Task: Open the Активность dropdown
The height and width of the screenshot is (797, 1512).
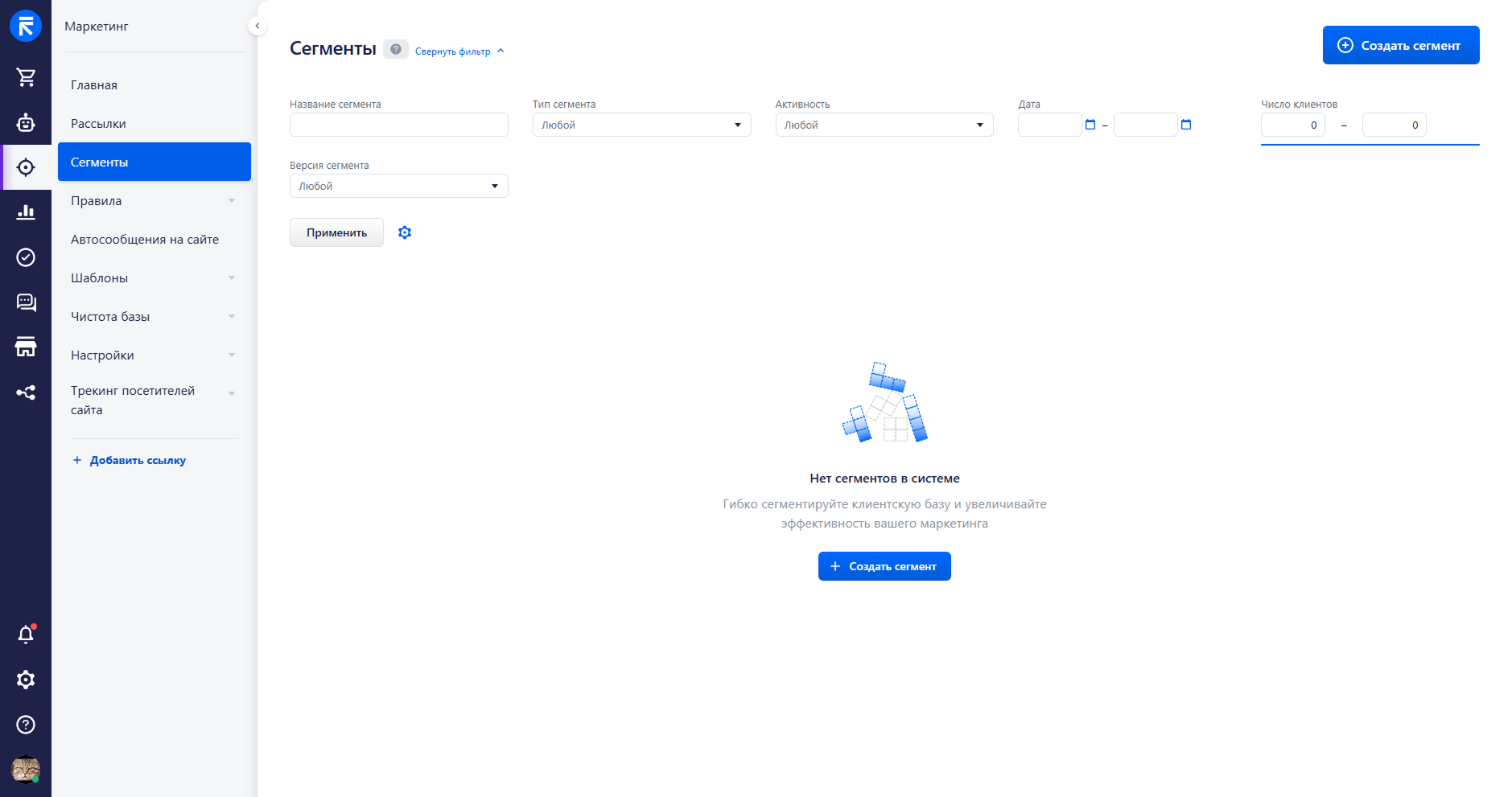Action: (x=884, y=125)
